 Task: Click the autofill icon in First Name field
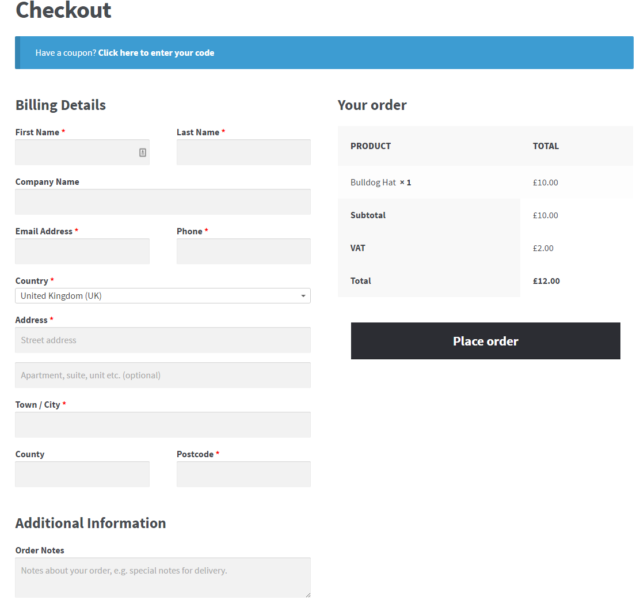pyautogui.click(x=142, y=152)
